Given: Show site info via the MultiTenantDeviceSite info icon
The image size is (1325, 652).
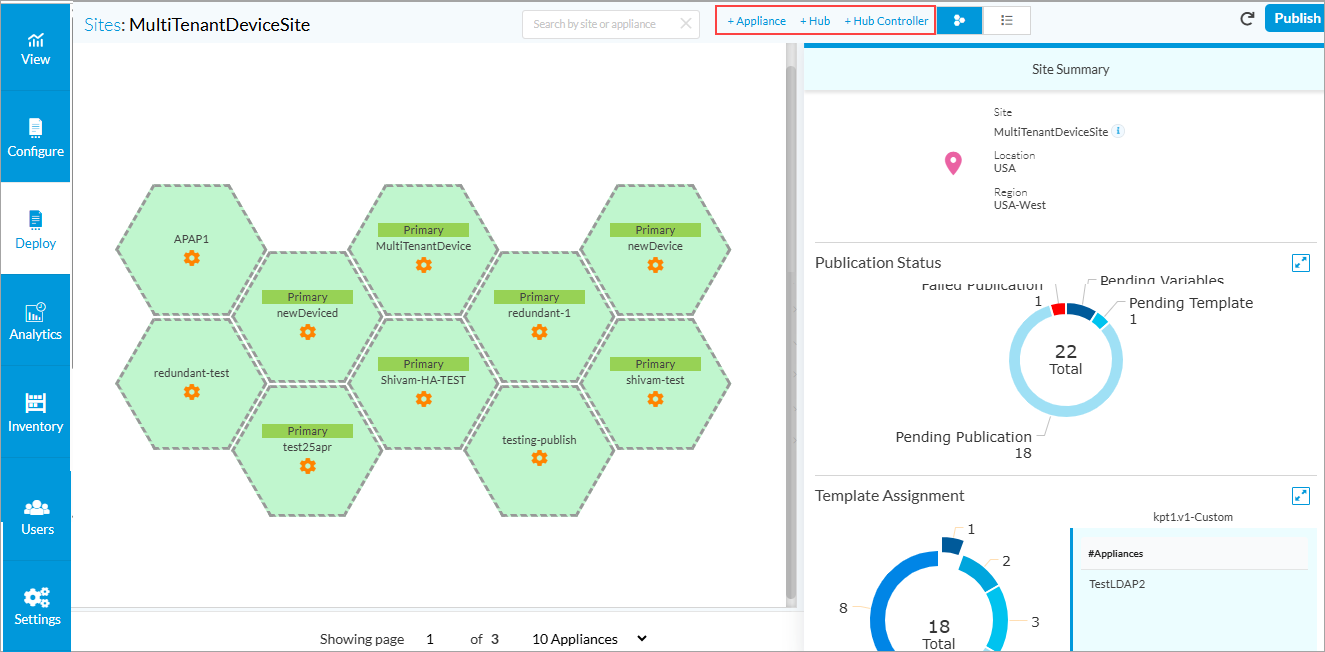Looking at the screenshot, I should [x=1119, y=131].
